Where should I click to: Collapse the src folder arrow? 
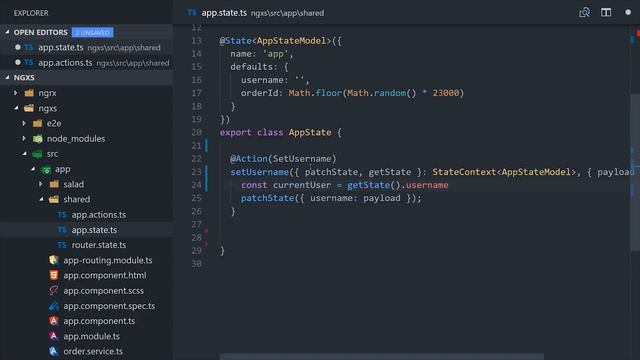tap(24, 154)
